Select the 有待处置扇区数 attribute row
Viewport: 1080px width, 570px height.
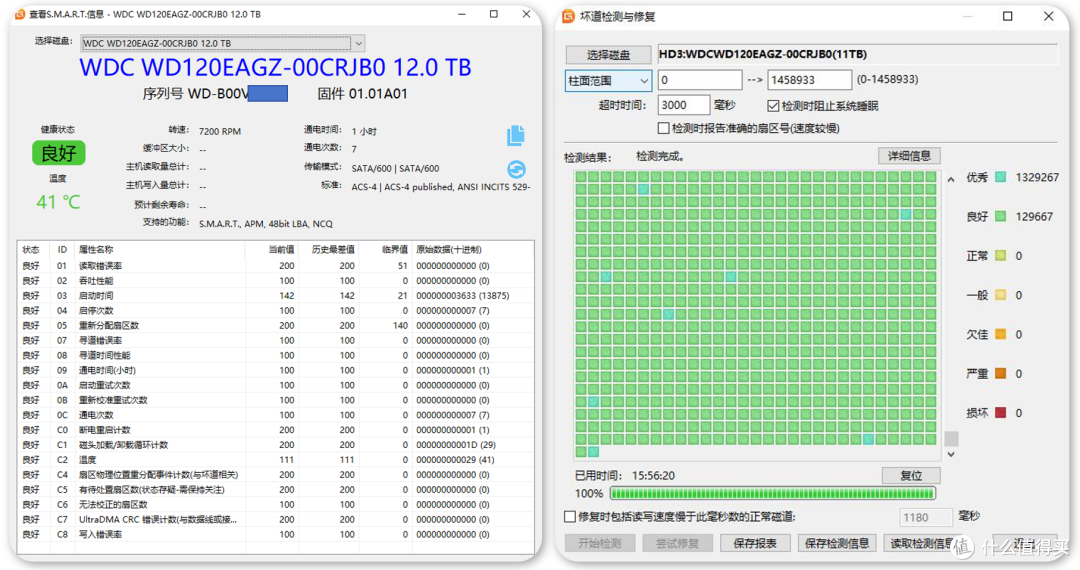[x=275, y=489]
